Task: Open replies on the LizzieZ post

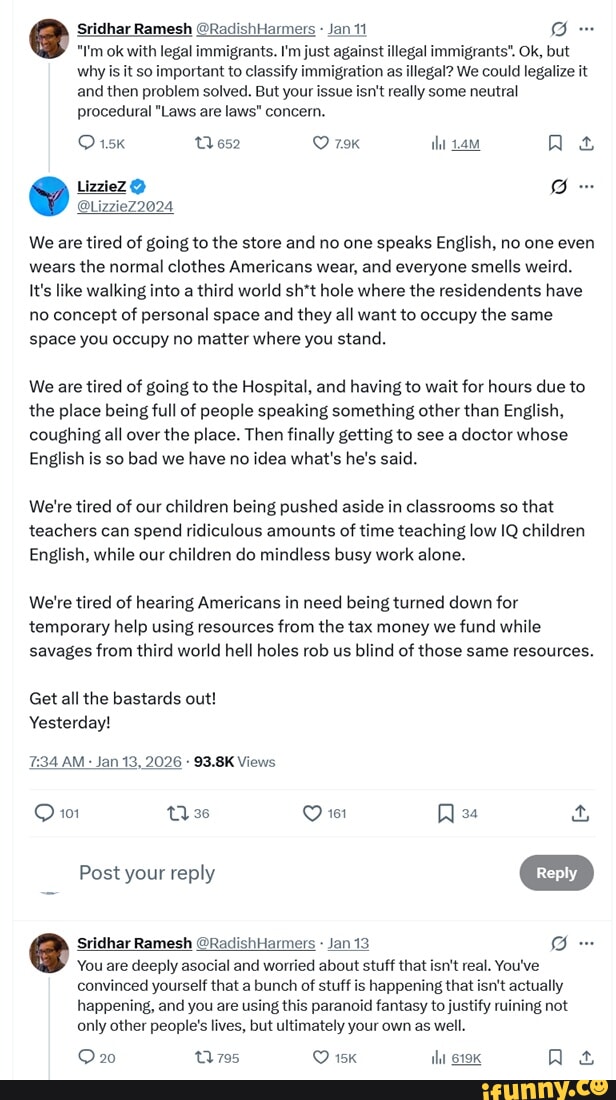Action: pos(46,813)
